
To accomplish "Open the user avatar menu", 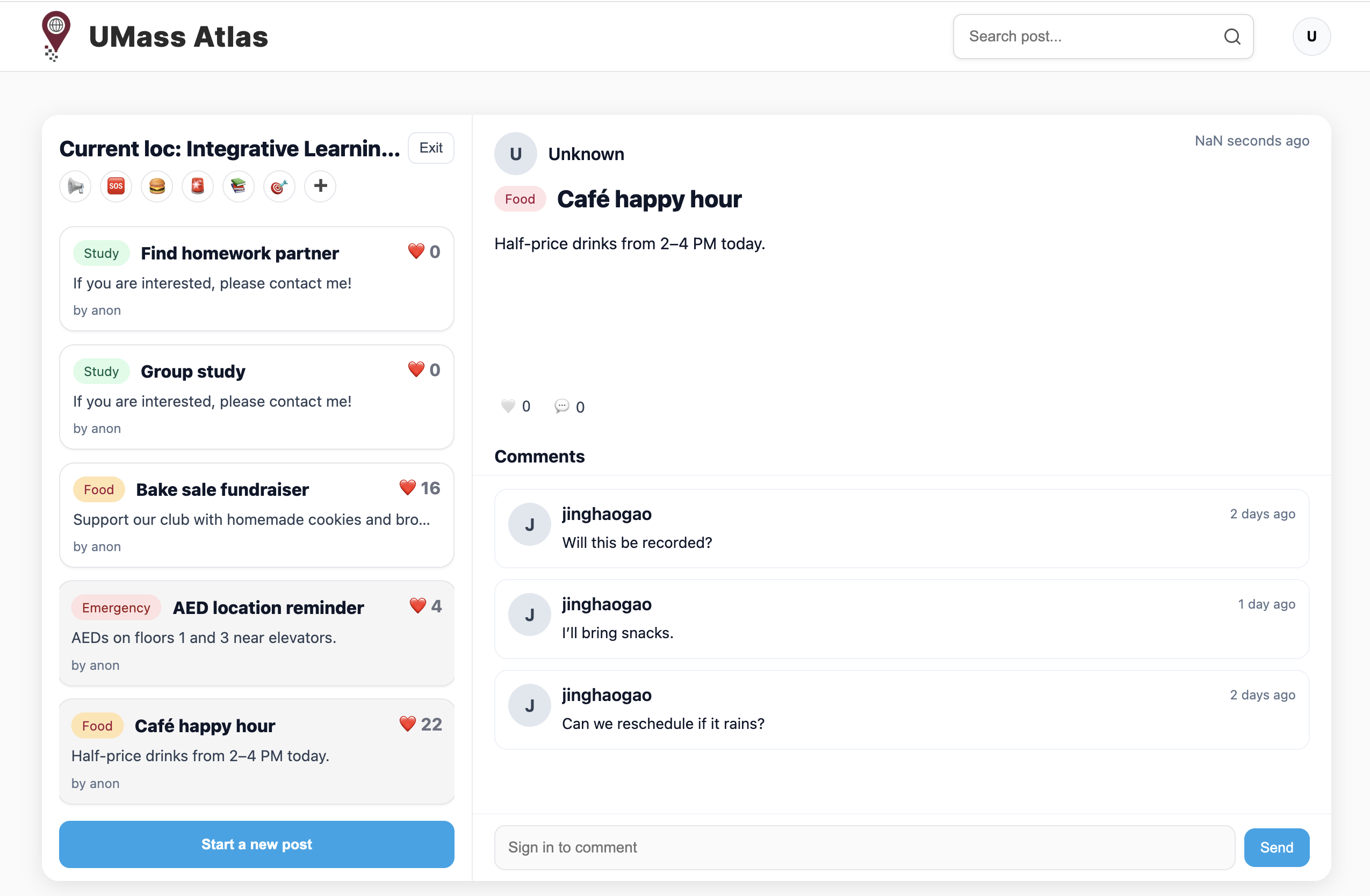I will click(x=1311, y=37).
